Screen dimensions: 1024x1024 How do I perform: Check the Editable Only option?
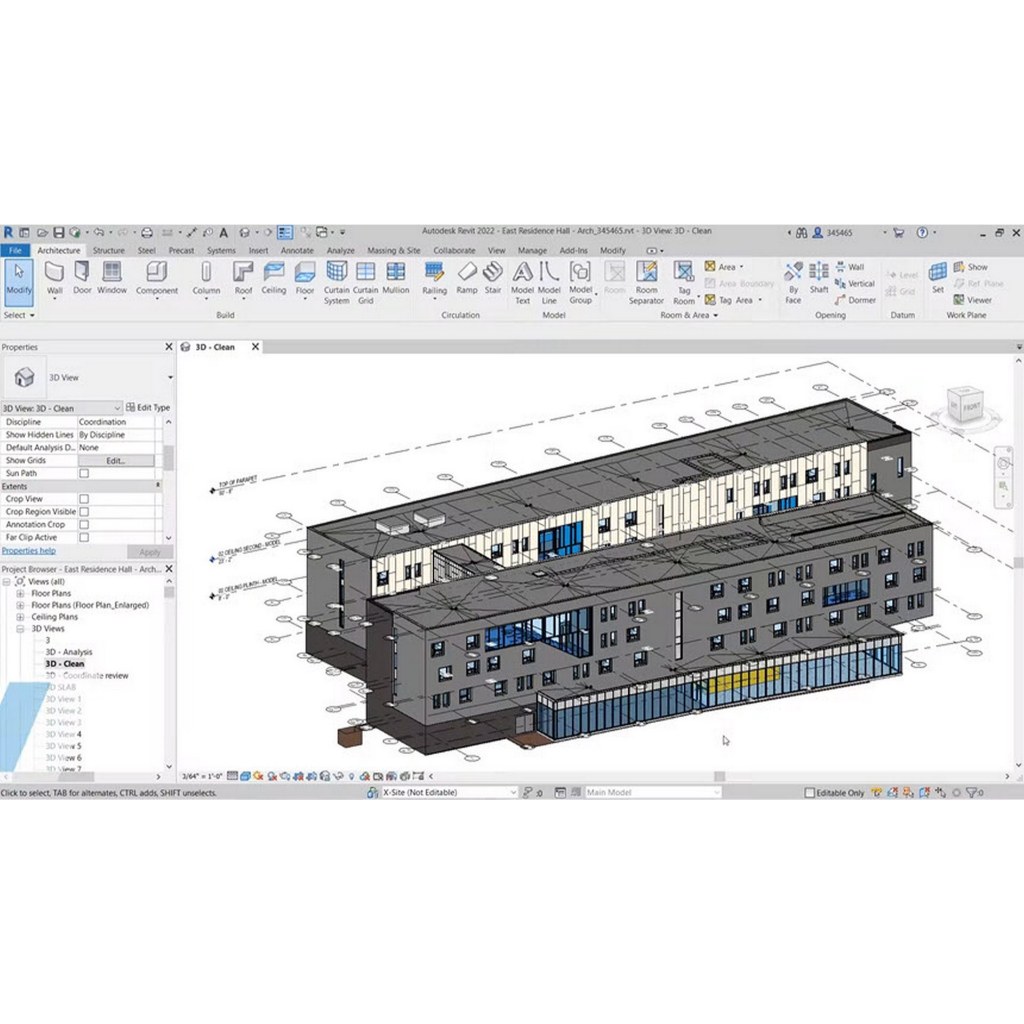point(810,793)
